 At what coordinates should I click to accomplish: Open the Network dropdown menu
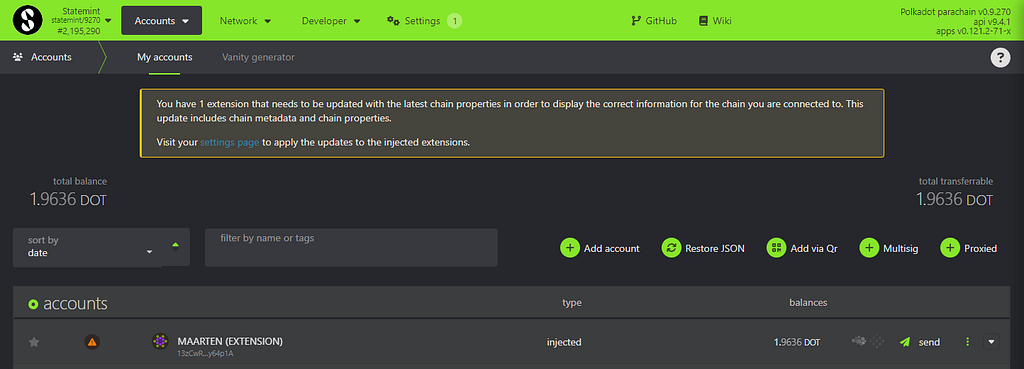coord(246,21)
